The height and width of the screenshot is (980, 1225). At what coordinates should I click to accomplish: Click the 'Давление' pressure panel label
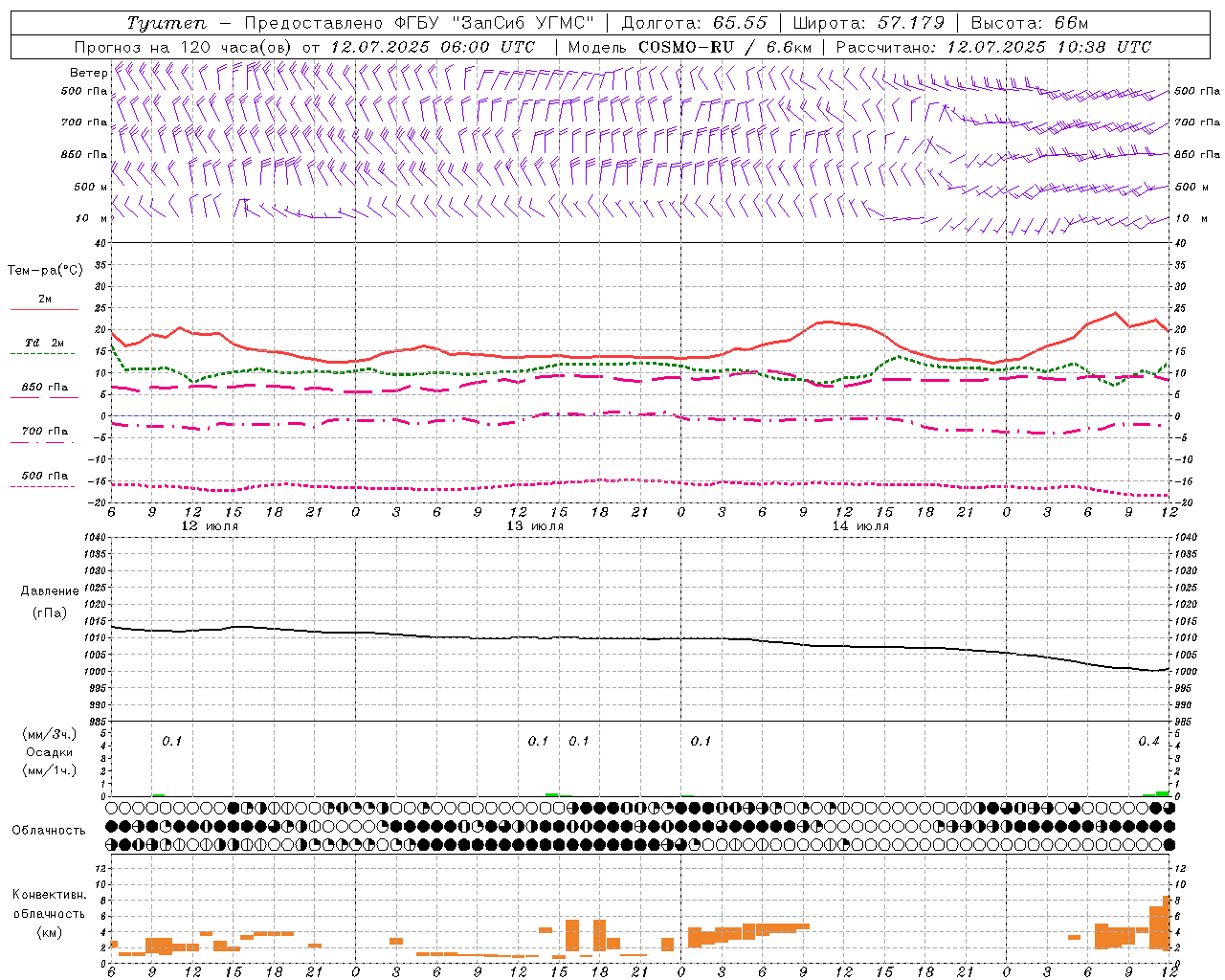50,591
